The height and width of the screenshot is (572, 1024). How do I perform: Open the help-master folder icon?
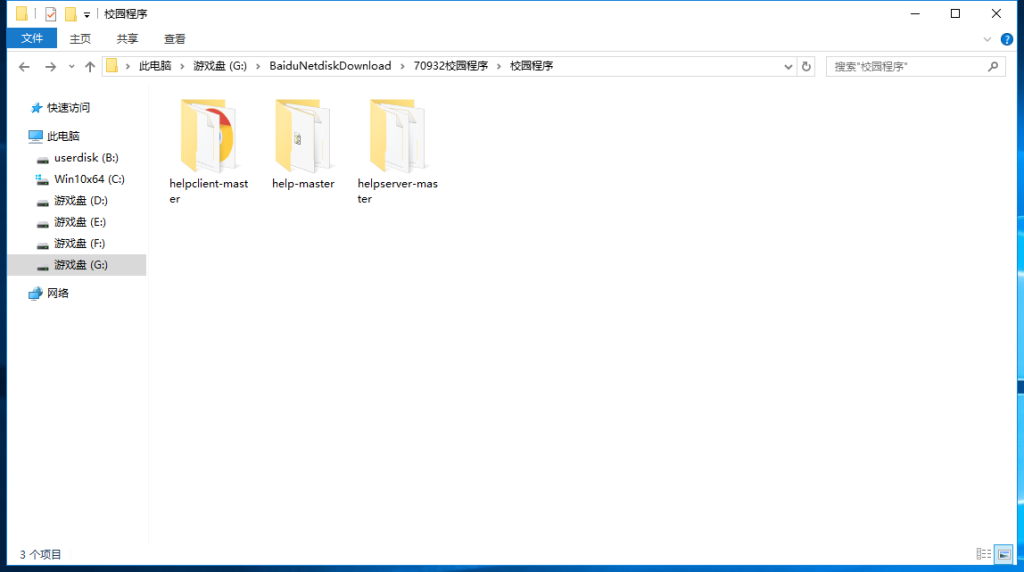(x=303, y=135)
